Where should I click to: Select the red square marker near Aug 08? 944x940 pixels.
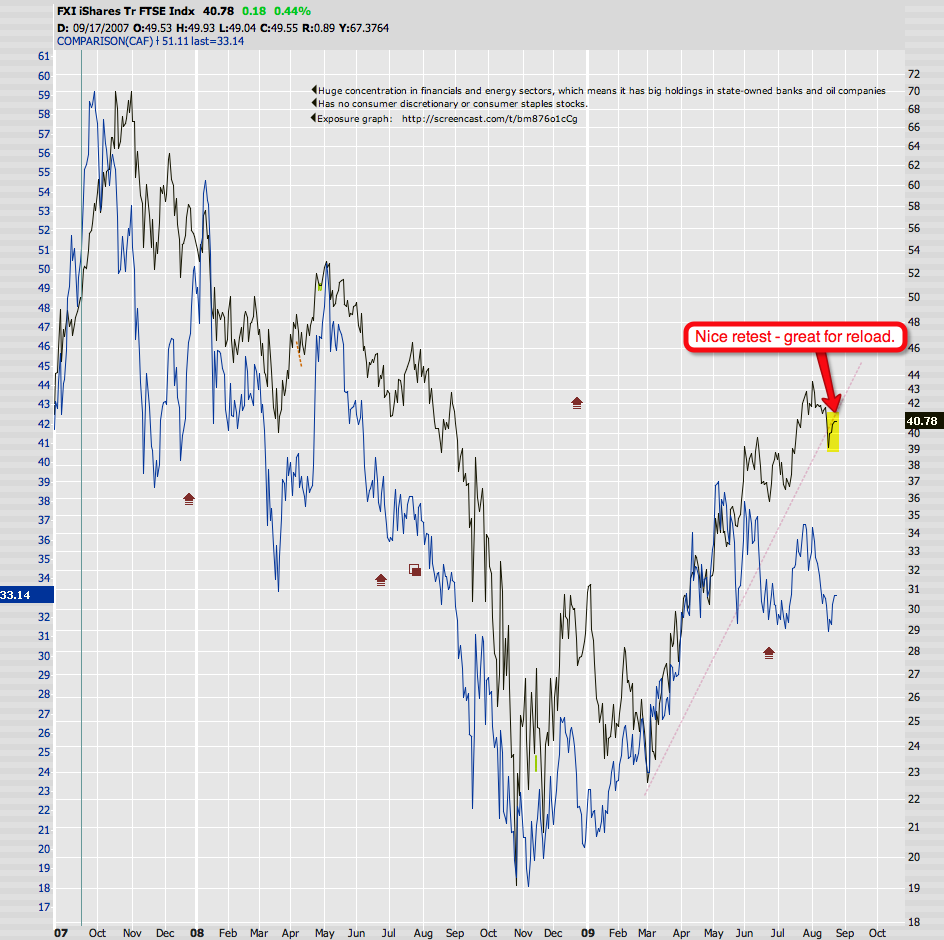415,570
